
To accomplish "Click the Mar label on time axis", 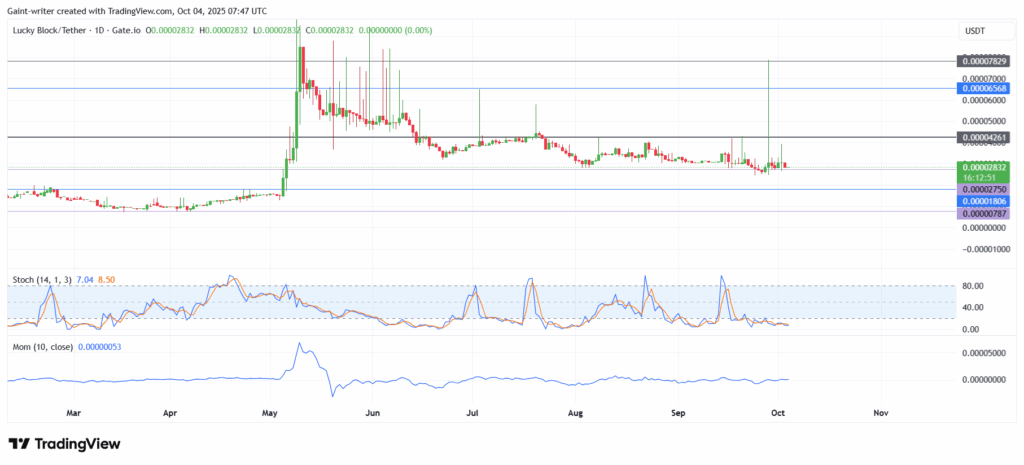I will click(x=74, y=413).
